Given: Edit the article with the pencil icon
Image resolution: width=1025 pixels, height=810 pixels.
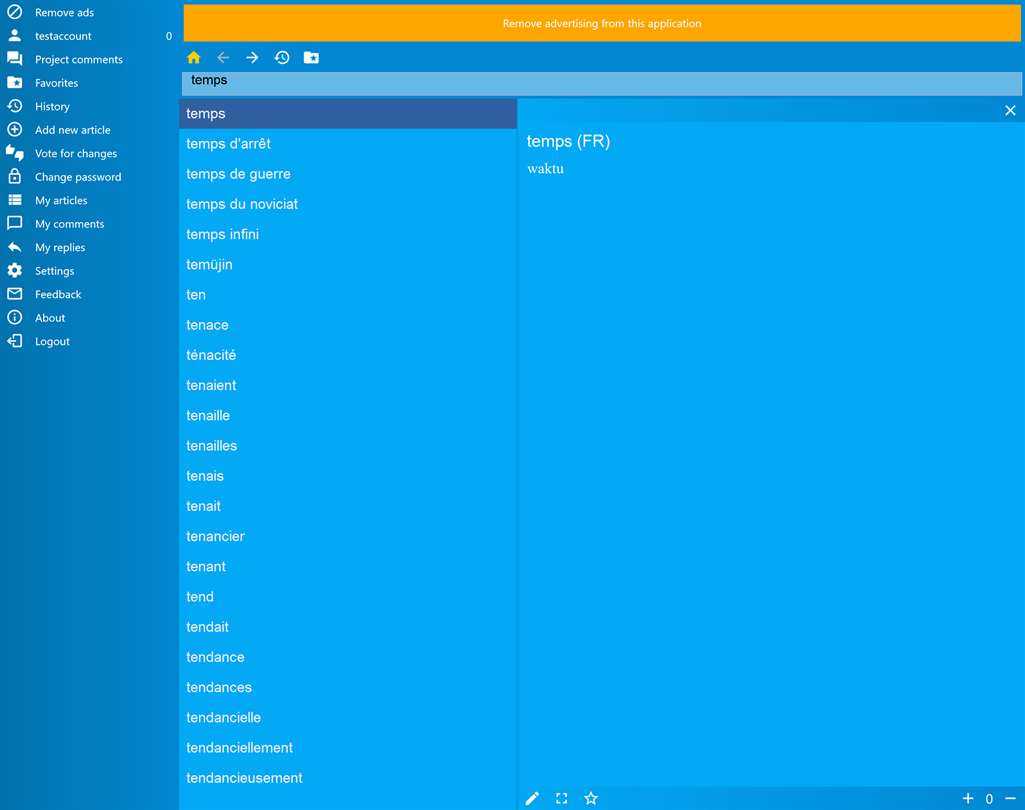Looking at the screenshot, I should pos(532,798).
